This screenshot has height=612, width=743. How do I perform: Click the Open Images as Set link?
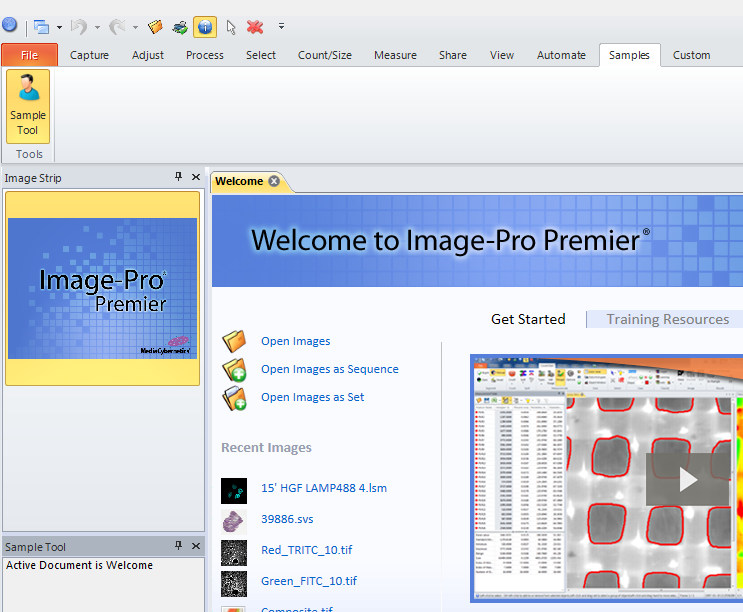pos(313,397)
